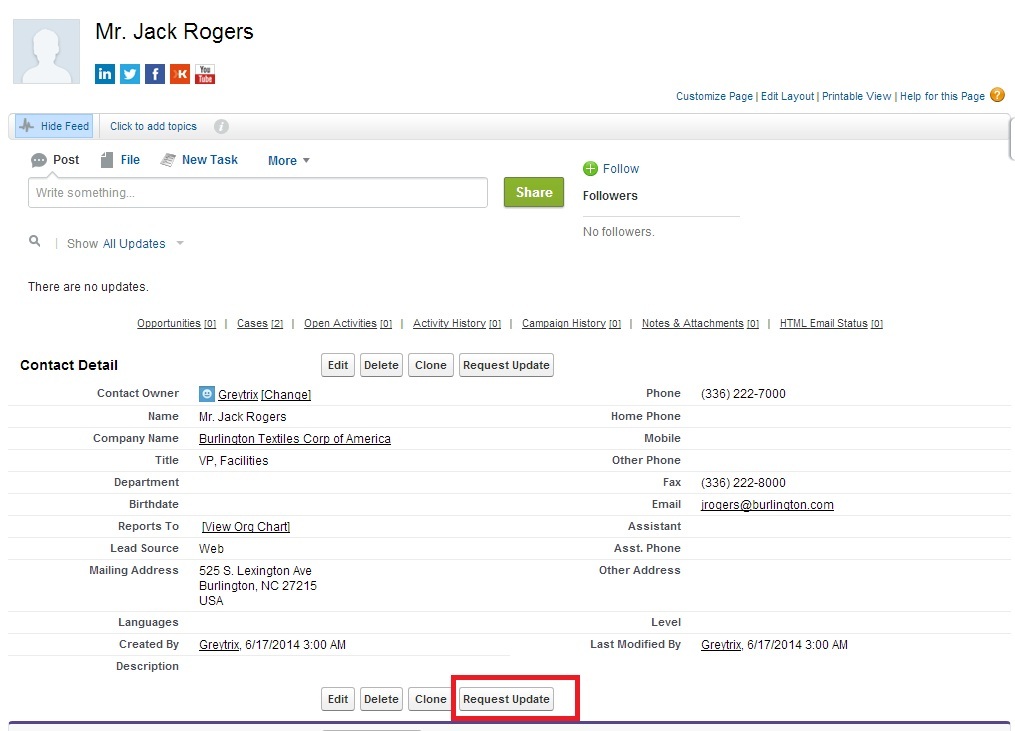Jump to Campaign History related list
Screen dimensions: 1015x731
tap(571, 323)
